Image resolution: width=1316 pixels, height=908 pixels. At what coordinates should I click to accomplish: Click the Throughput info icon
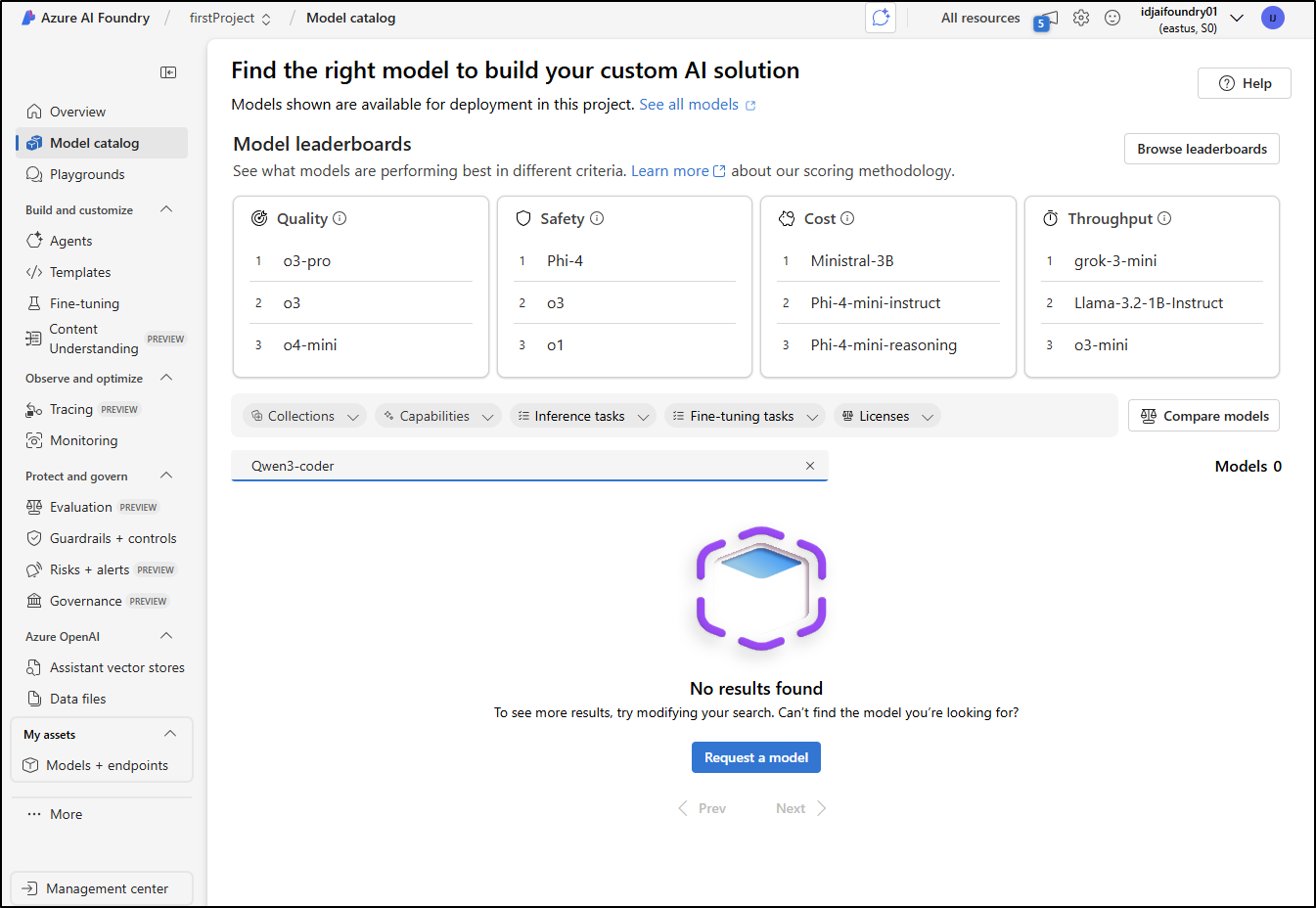coord(1164,218)
